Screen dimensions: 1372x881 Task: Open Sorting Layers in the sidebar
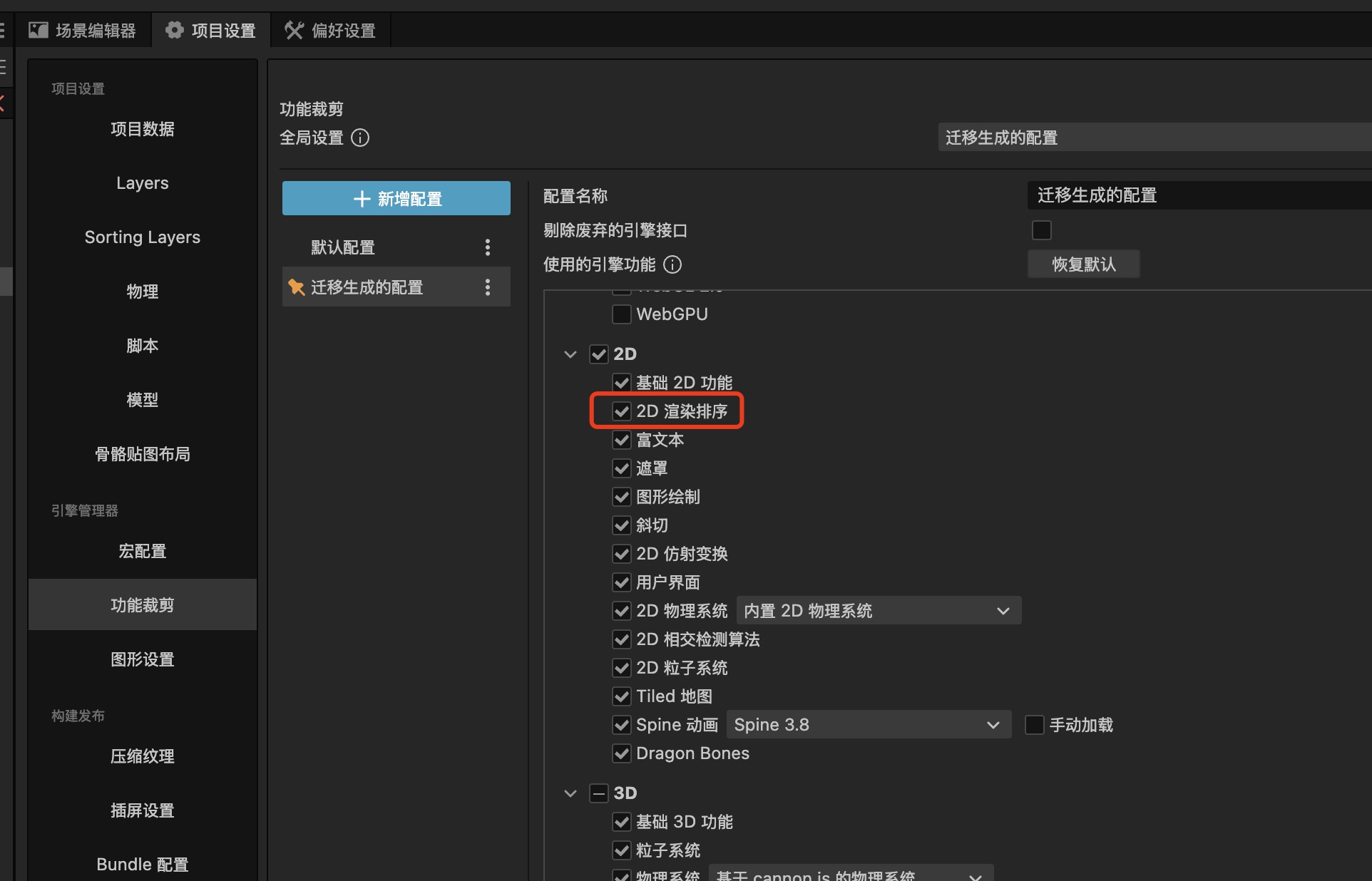pyautogui.click(x=142, y=237)
